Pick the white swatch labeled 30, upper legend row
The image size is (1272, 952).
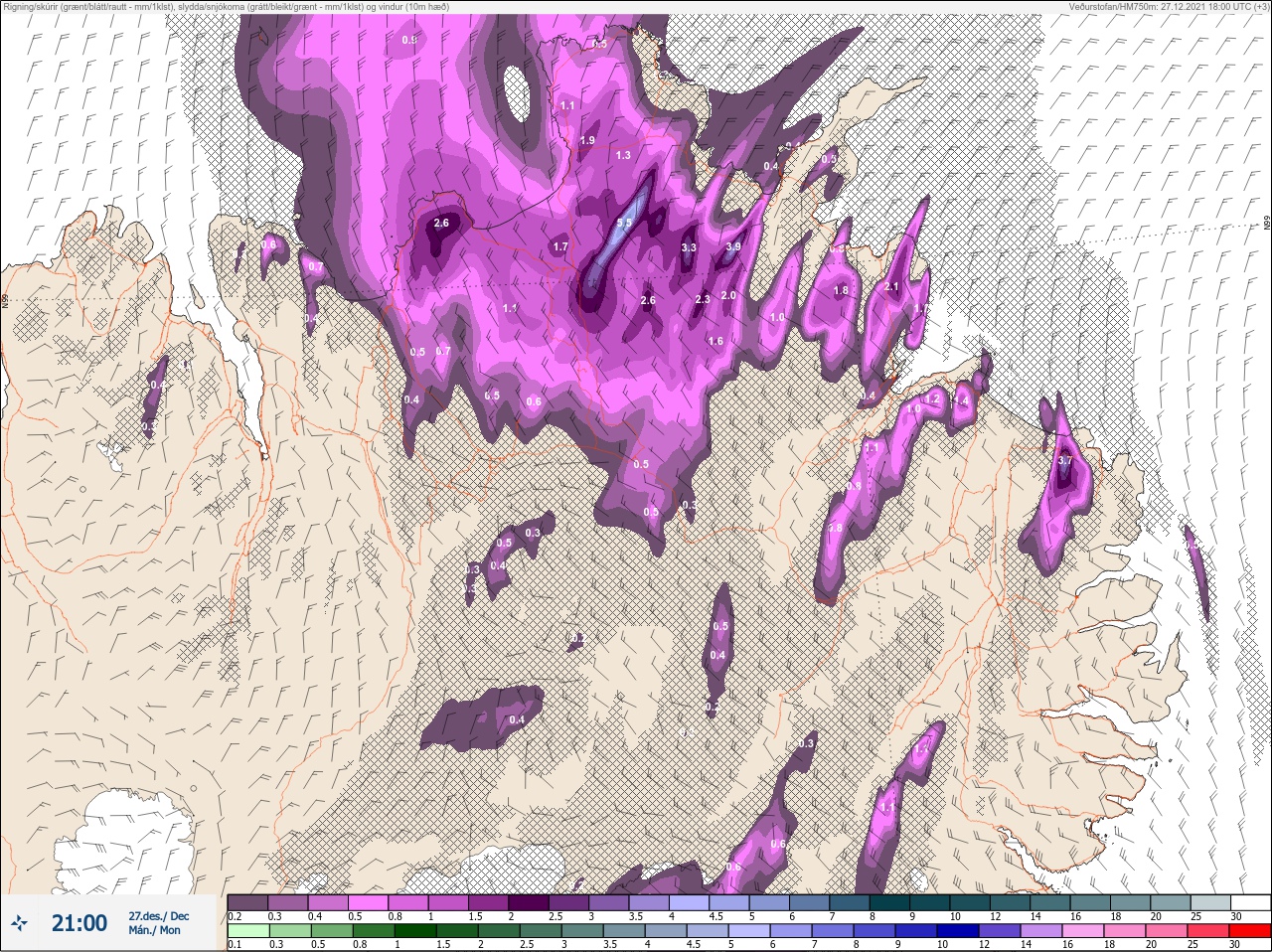pyautogui.click(x=1250, y=902)
